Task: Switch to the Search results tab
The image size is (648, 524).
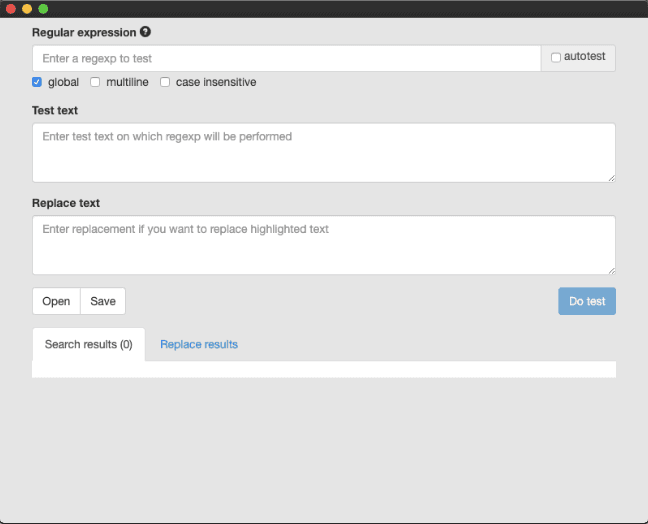Action: pos(88,344)
